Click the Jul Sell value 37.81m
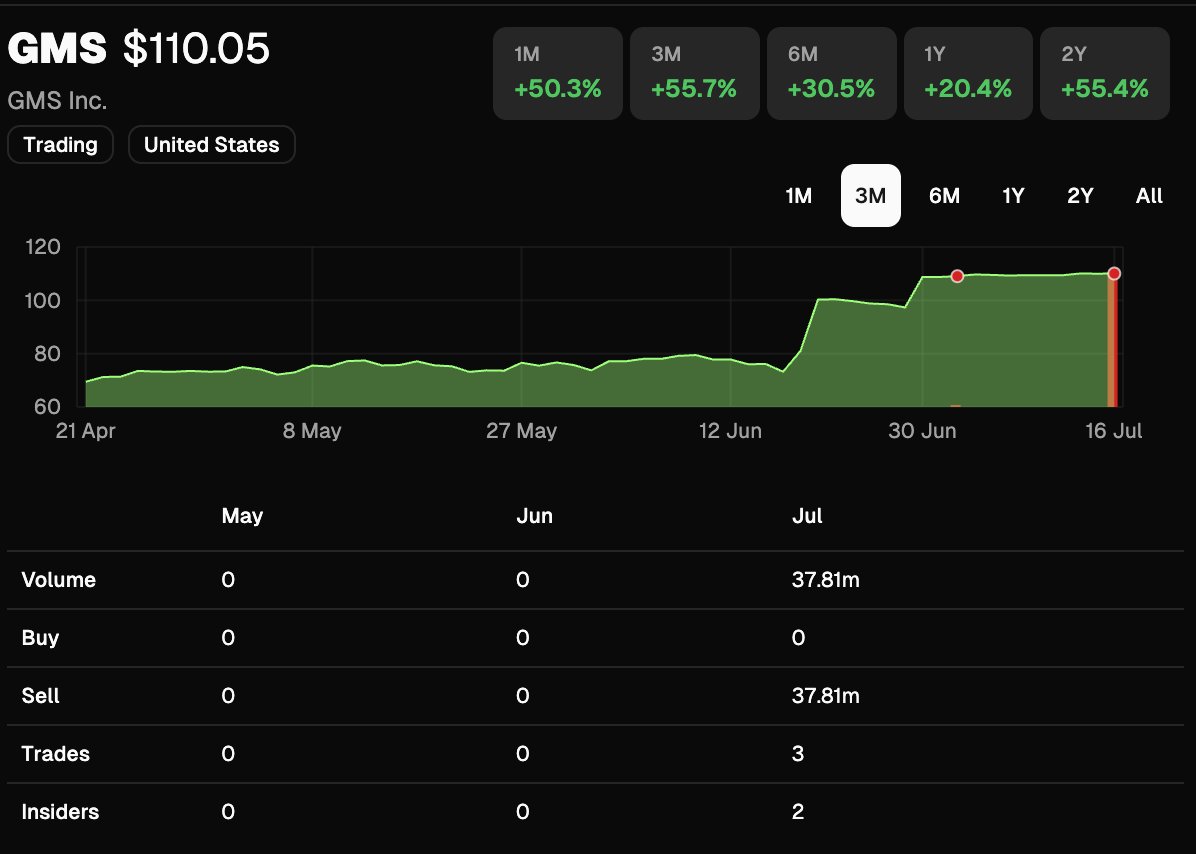Image resolution: width=1196 pixels, height=854 pixels. click(x=825, y=695)
